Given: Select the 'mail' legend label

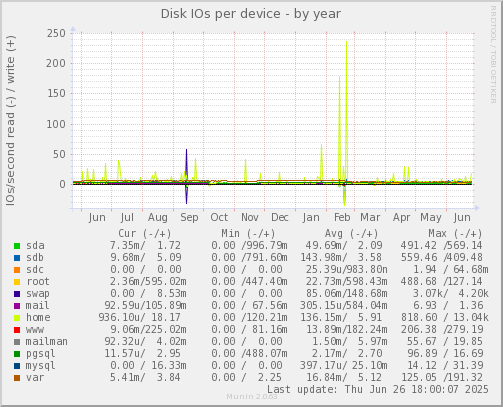Looking at the screenshot, I should [38, 306].
